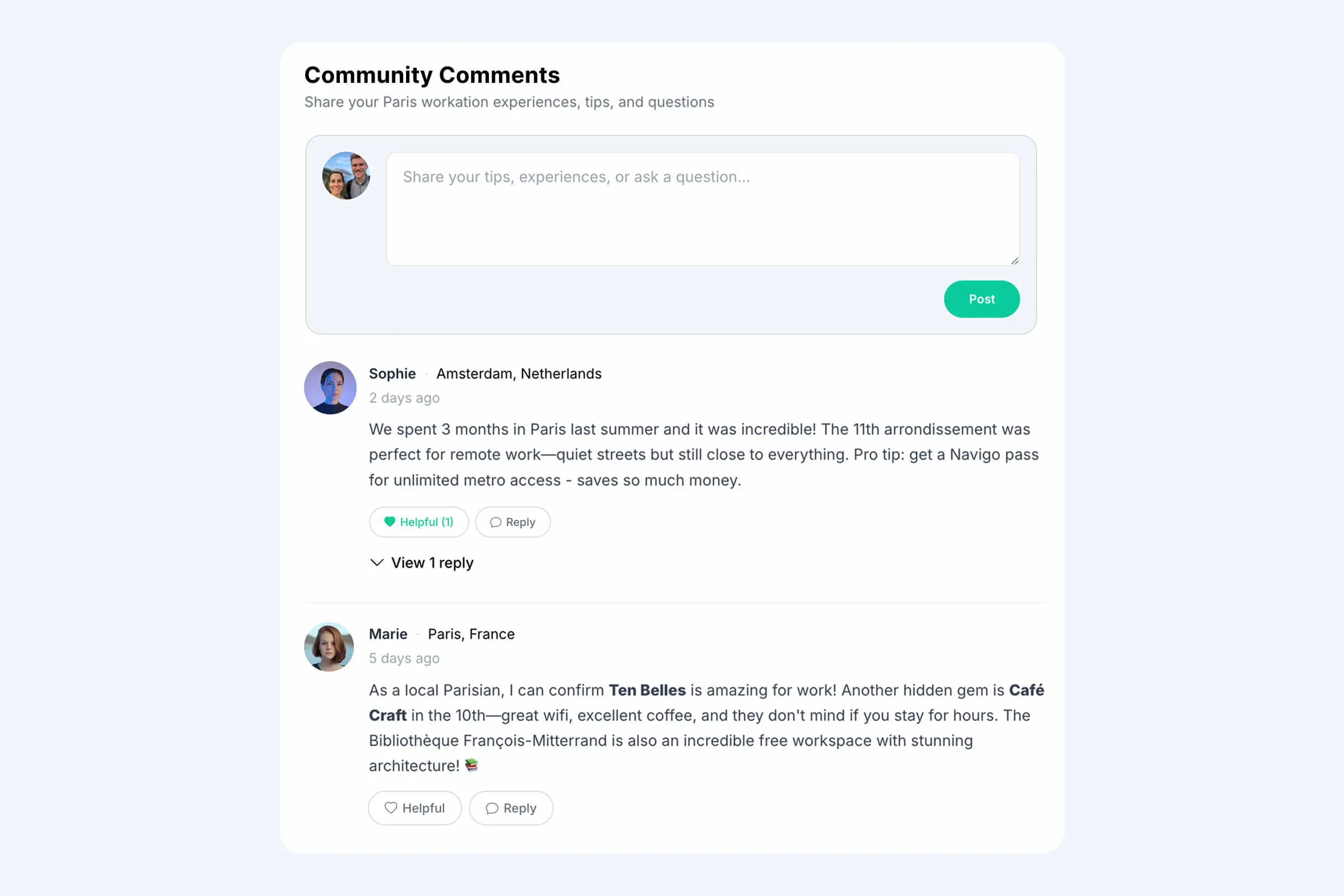Image resolution: width=1344 pixels, height=896 pixels.
Task: Click the comment input field
Action: click(x=702, y=207)
